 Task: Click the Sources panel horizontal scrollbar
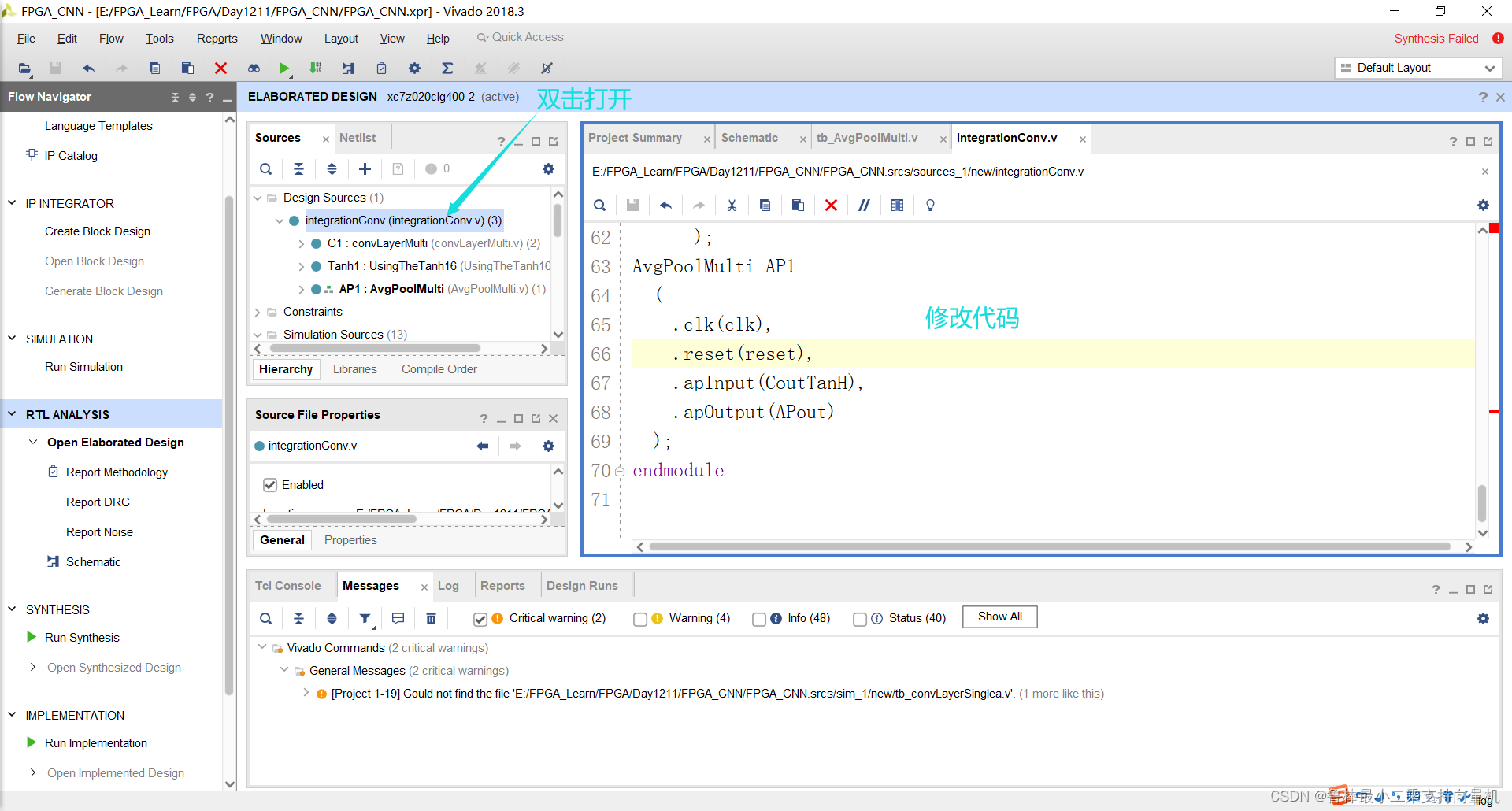click(374, 348)
